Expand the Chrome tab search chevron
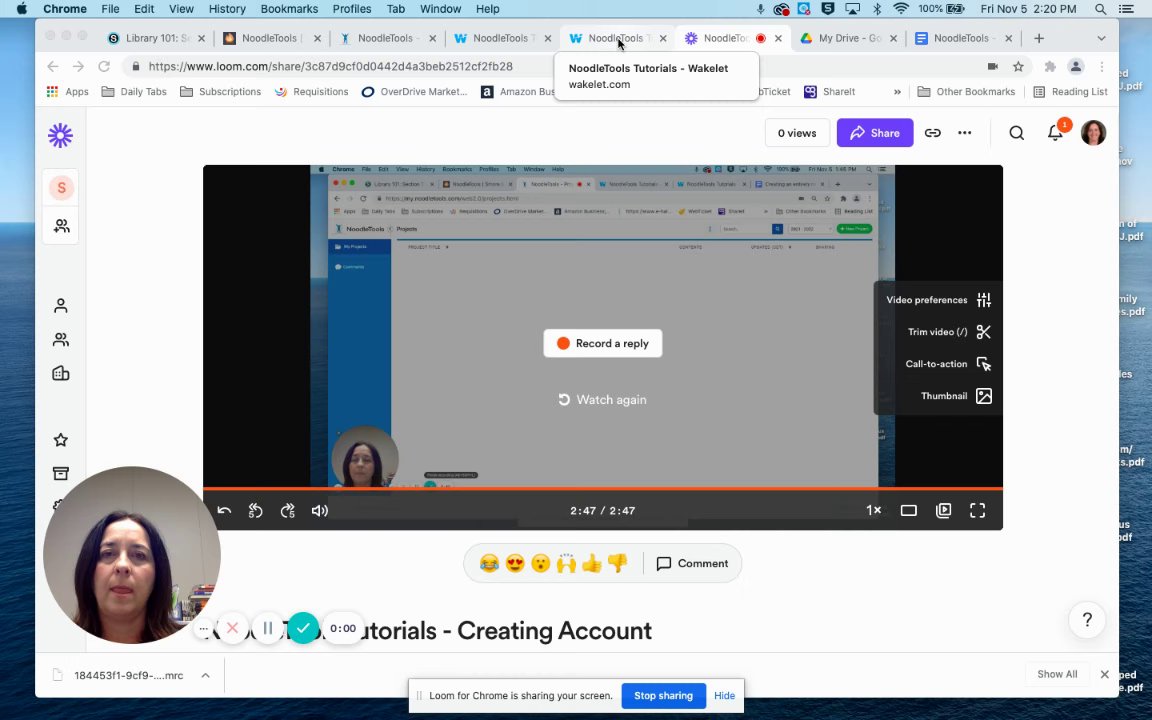The height and width of the screenshot is (720, 1152). click(x=1101, y=38)
